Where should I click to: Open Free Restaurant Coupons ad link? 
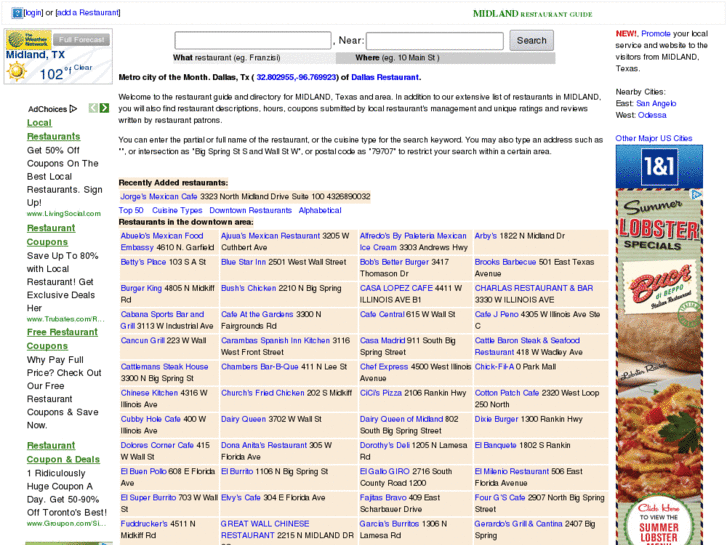click(x=62, y=339)
